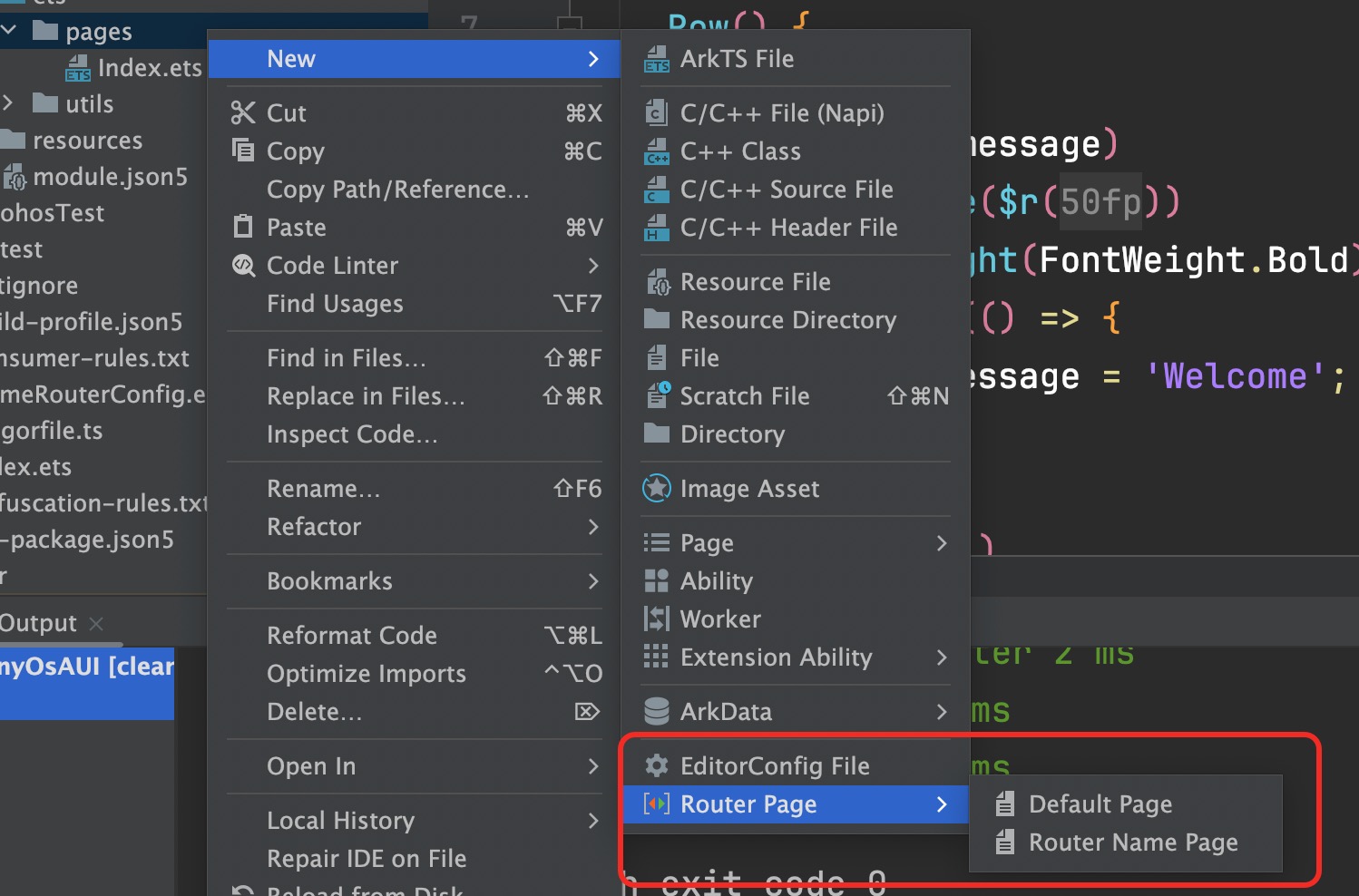Open the Page submenu arrow
This screenshot has height=896, width=1359.
pyautogui.click(x=942, y=543)
